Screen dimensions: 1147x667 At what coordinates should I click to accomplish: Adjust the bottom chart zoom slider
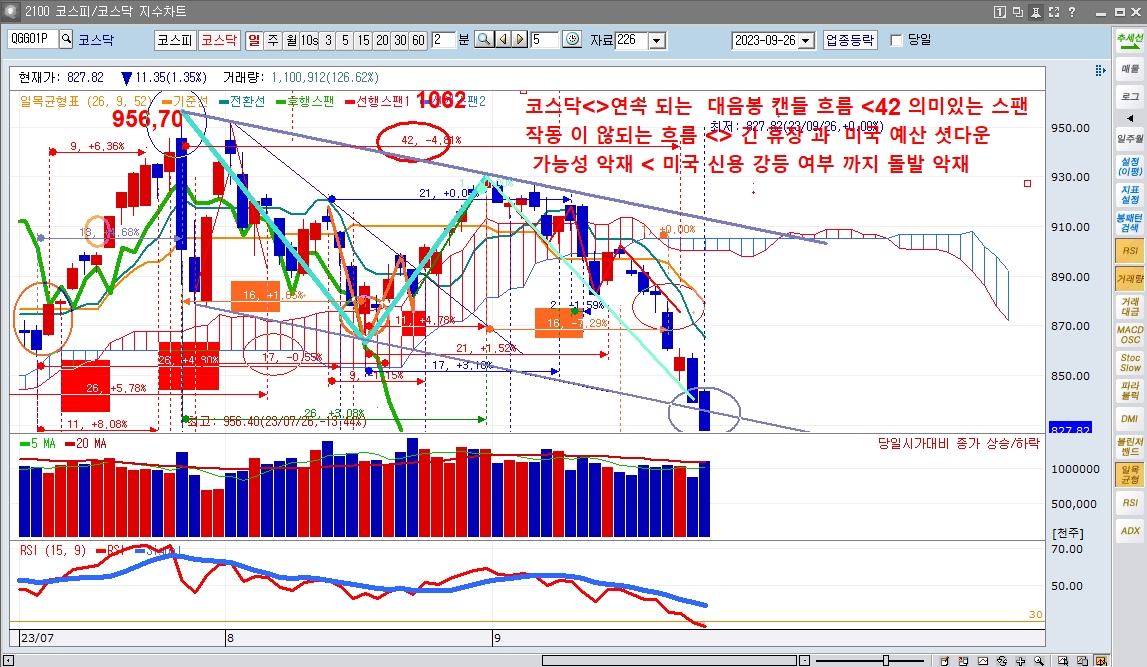[x=886, y=660]
